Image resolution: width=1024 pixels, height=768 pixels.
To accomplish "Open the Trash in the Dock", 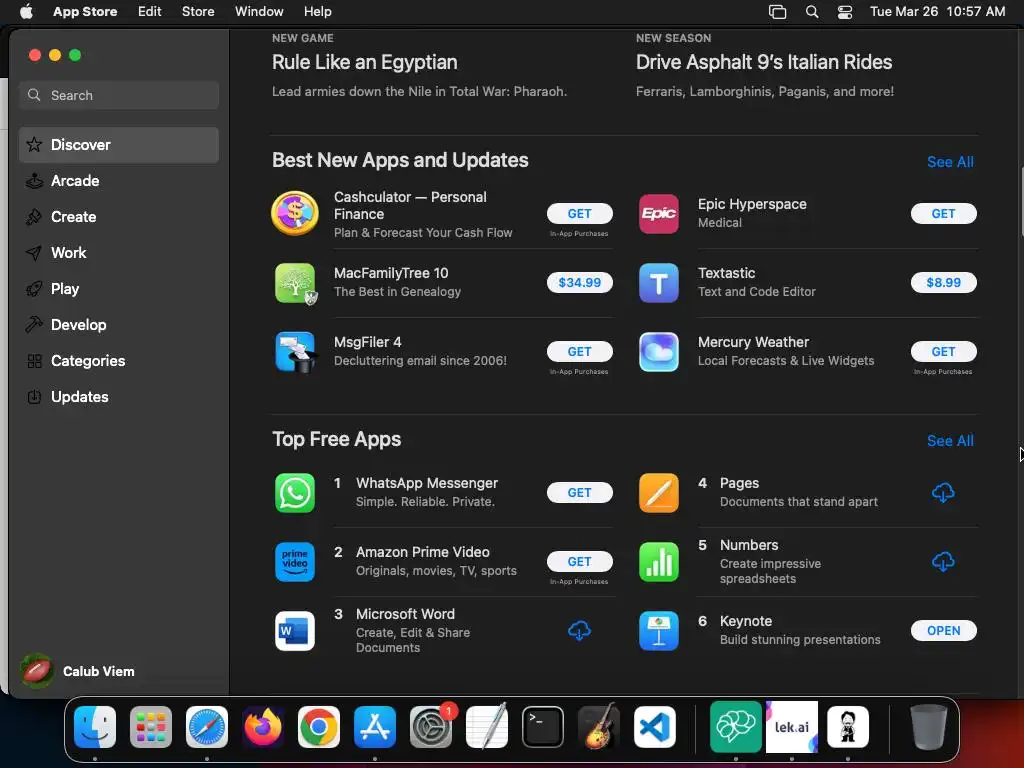I will pyautogui.click(x=929, y=727).
